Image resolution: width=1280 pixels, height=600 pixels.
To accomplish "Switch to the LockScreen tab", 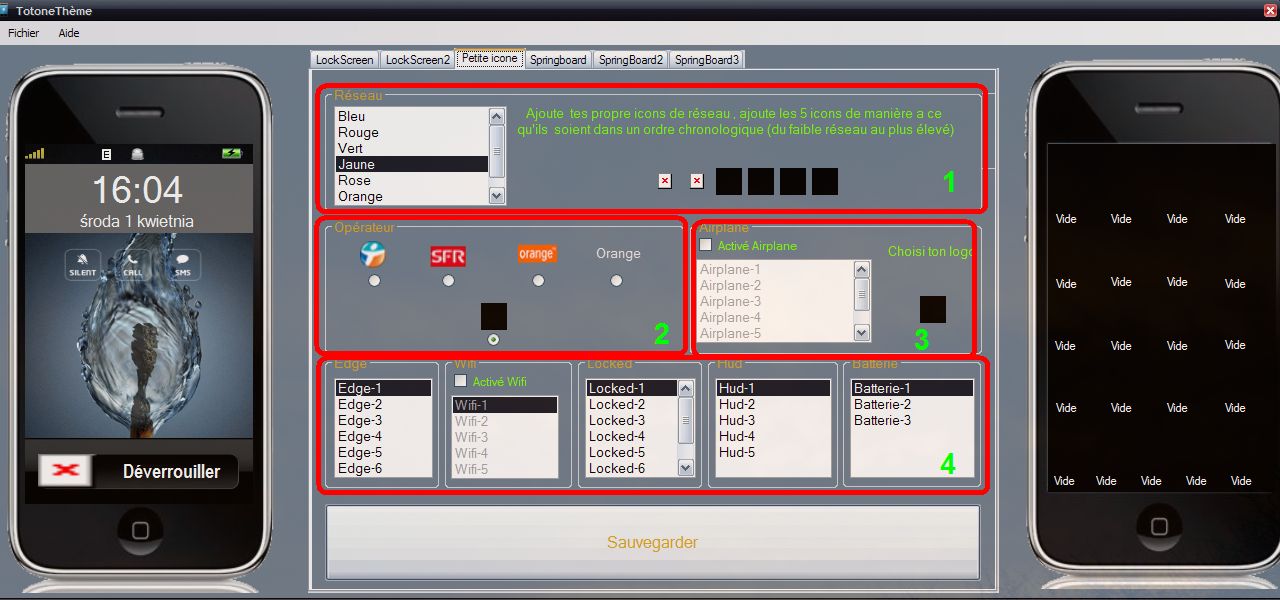I will click(x=344, y=59).
